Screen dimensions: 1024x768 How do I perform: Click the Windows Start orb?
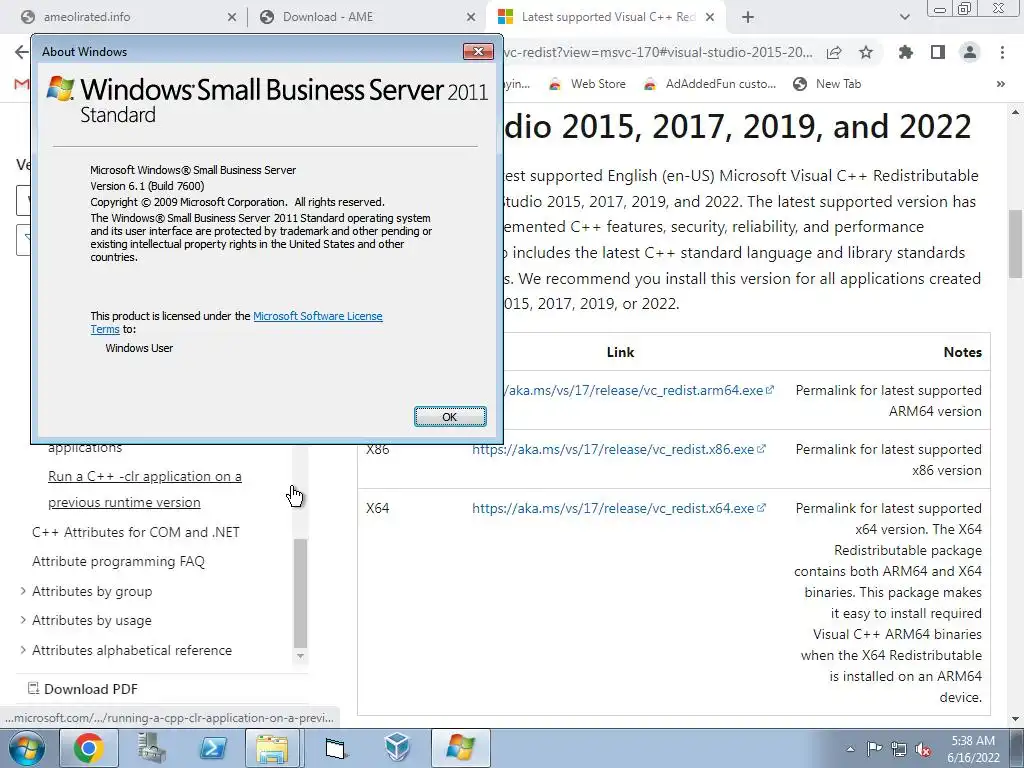click(x=27, y=748)
